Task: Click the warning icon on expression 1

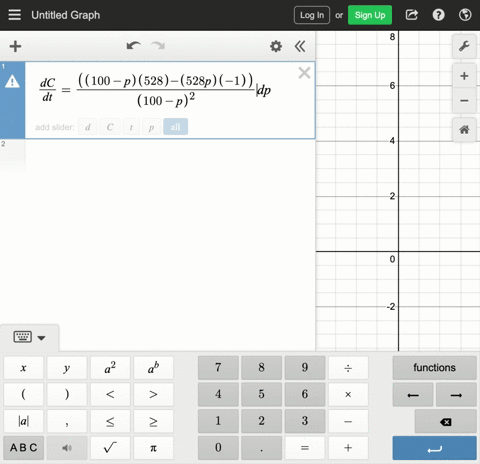Action: tap(12, 81)
